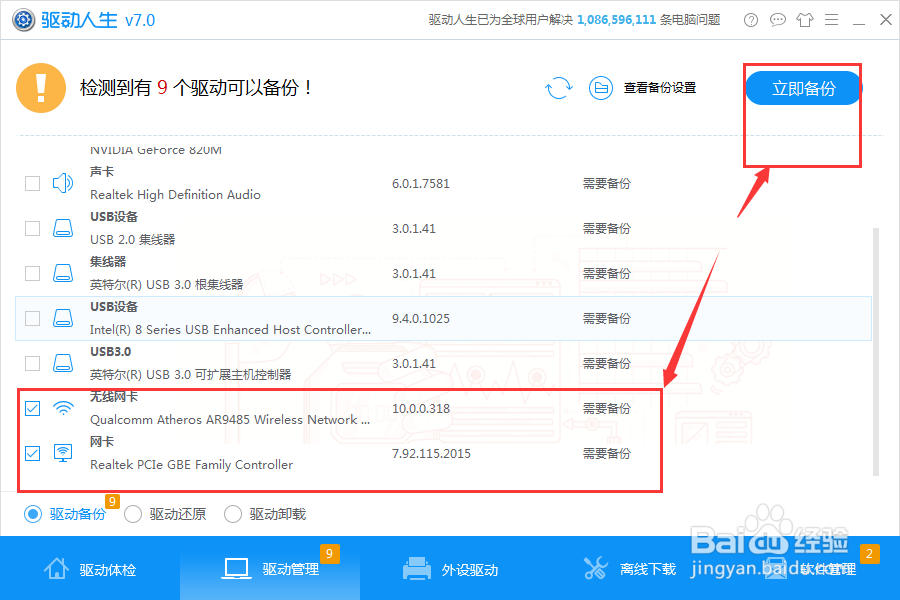Click the house icon of 驱动体检
900x600 pixels.
pyautogui.click(x=56, y=568)
